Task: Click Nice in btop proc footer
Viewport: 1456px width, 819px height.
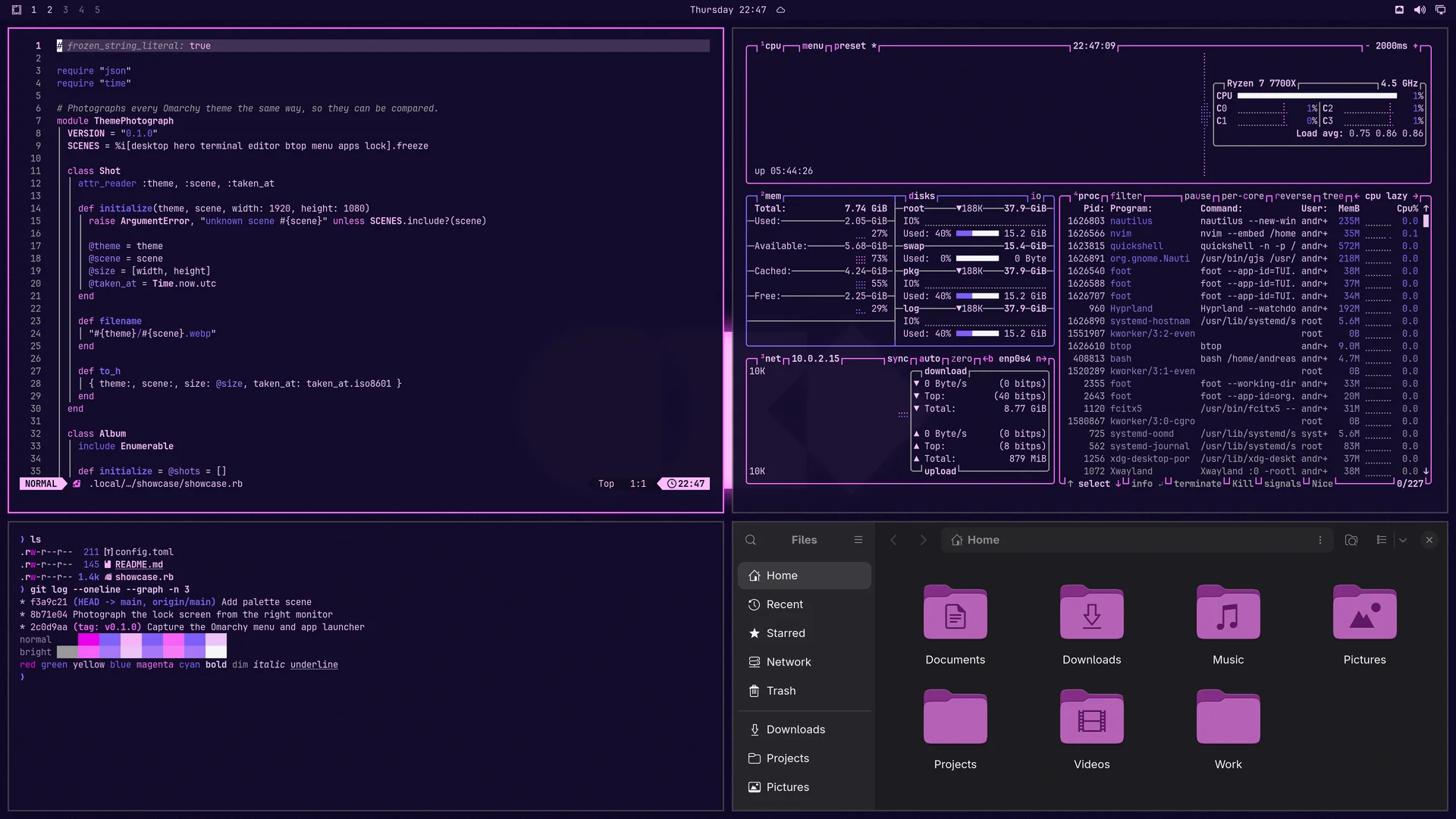Action: point(1322,484)
